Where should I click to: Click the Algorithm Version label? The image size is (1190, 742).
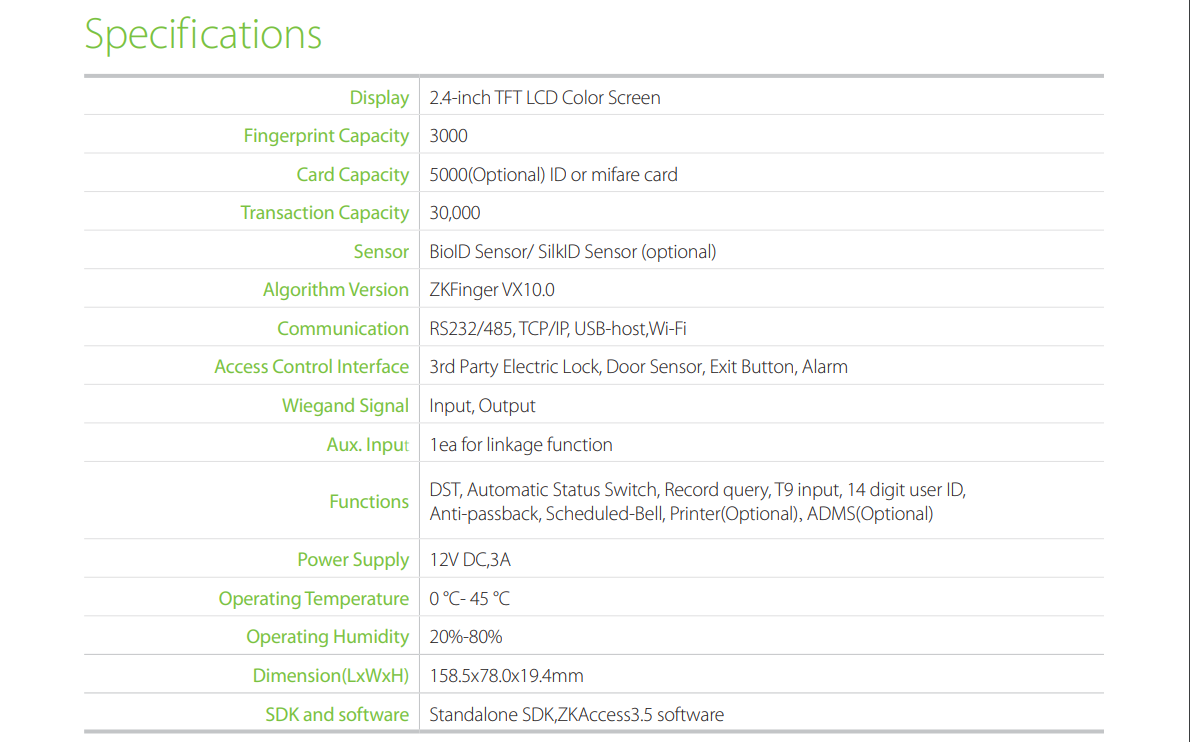point(335,290)
